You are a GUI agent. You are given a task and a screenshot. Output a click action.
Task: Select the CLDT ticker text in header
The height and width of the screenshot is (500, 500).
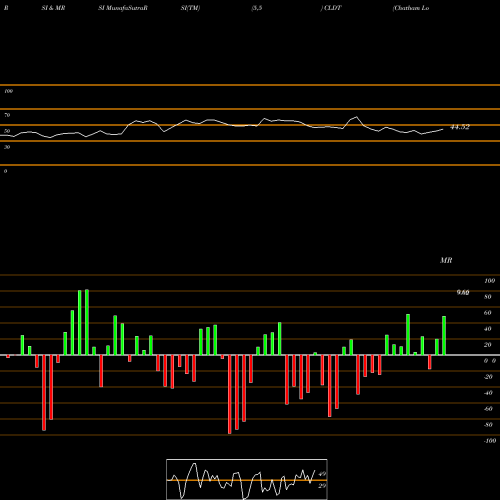333,8
